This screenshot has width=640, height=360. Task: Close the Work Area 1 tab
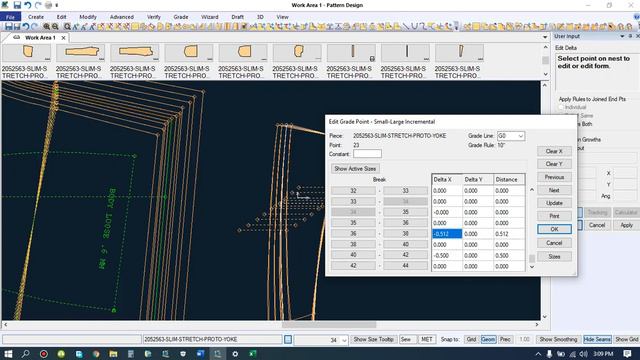[x=63, y=38]
